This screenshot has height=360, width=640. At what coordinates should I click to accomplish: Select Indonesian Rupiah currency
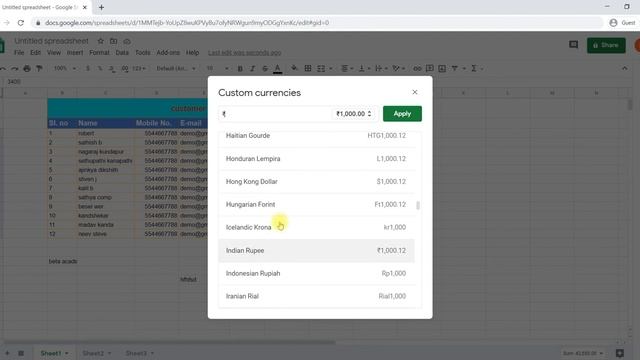click(x=316, y=273)
